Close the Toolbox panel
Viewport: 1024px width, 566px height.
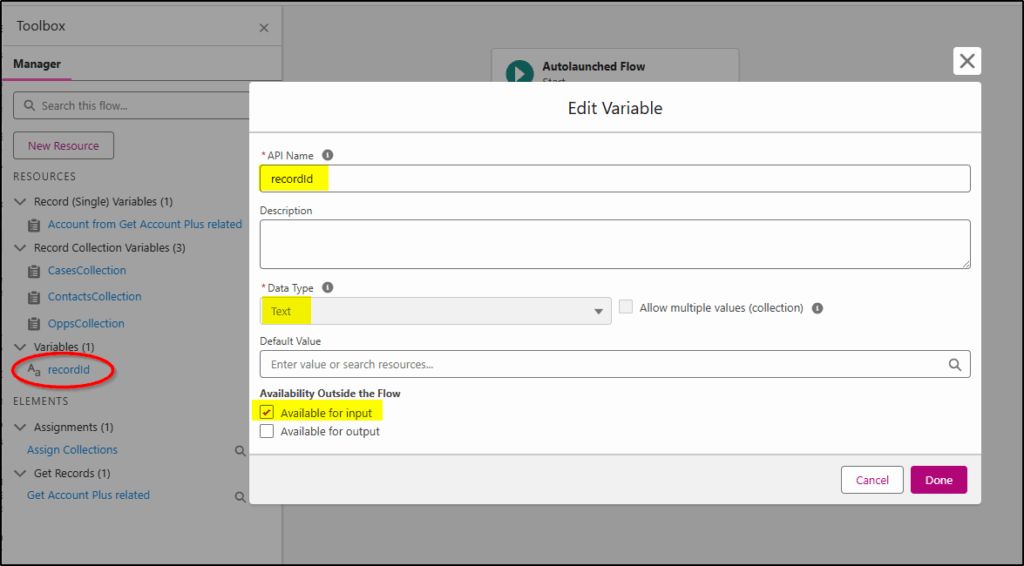[x=264, y=27]
